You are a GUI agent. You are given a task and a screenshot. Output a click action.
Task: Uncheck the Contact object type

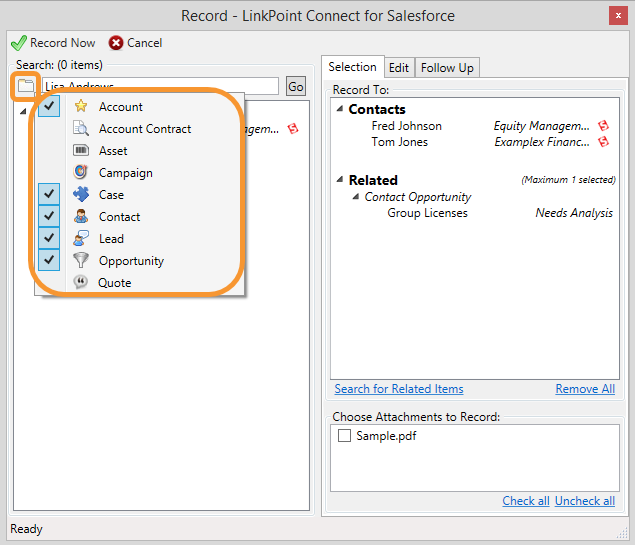coord(49,216)
